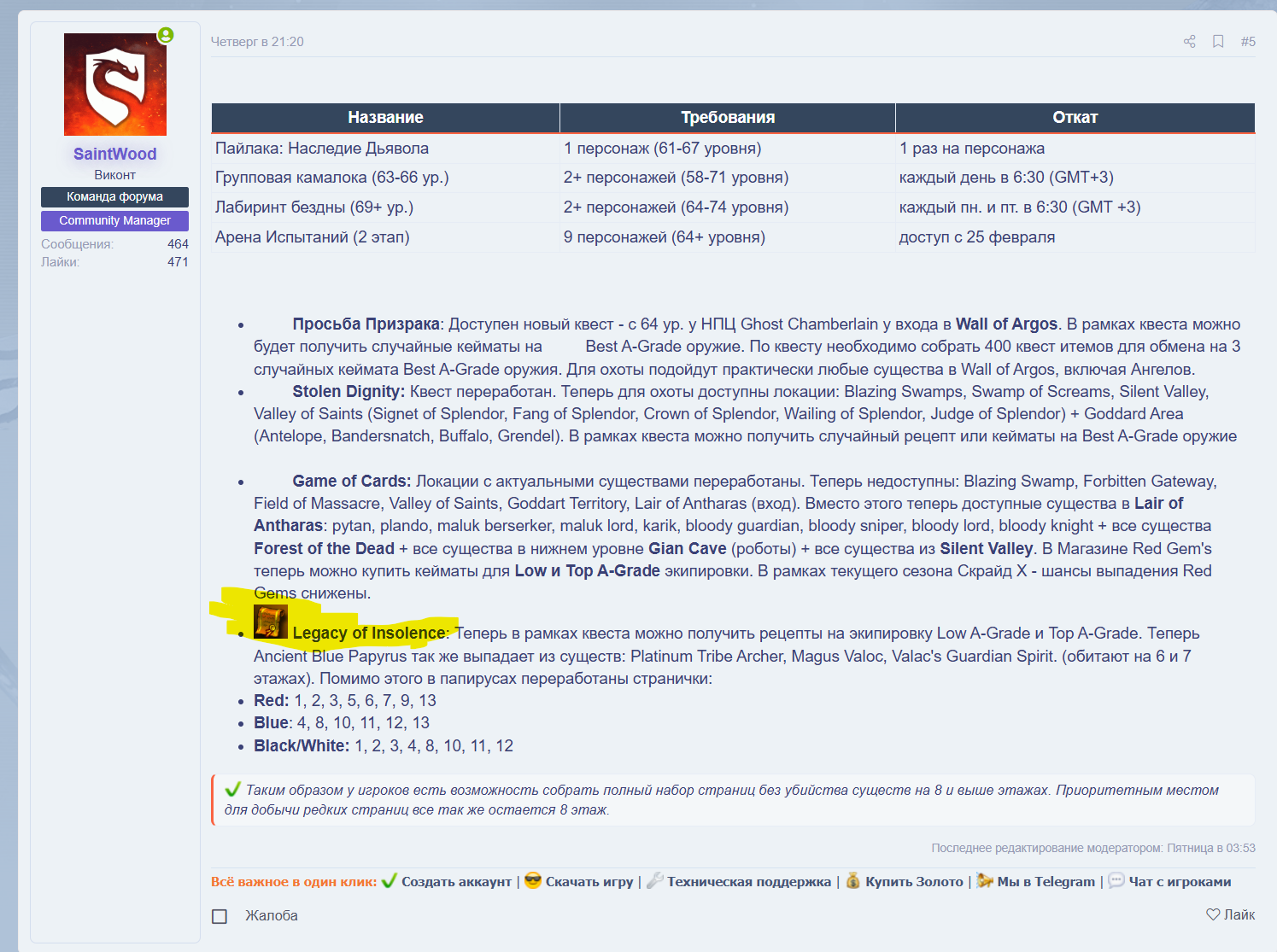Tick the Жалоба report checkbox
This screenshot has width=1277, height=952.
[x=220, y=916]
